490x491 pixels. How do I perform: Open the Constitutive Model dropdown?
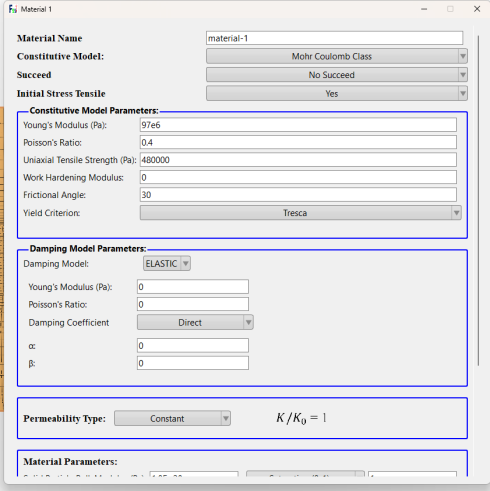tap(337, 56)
